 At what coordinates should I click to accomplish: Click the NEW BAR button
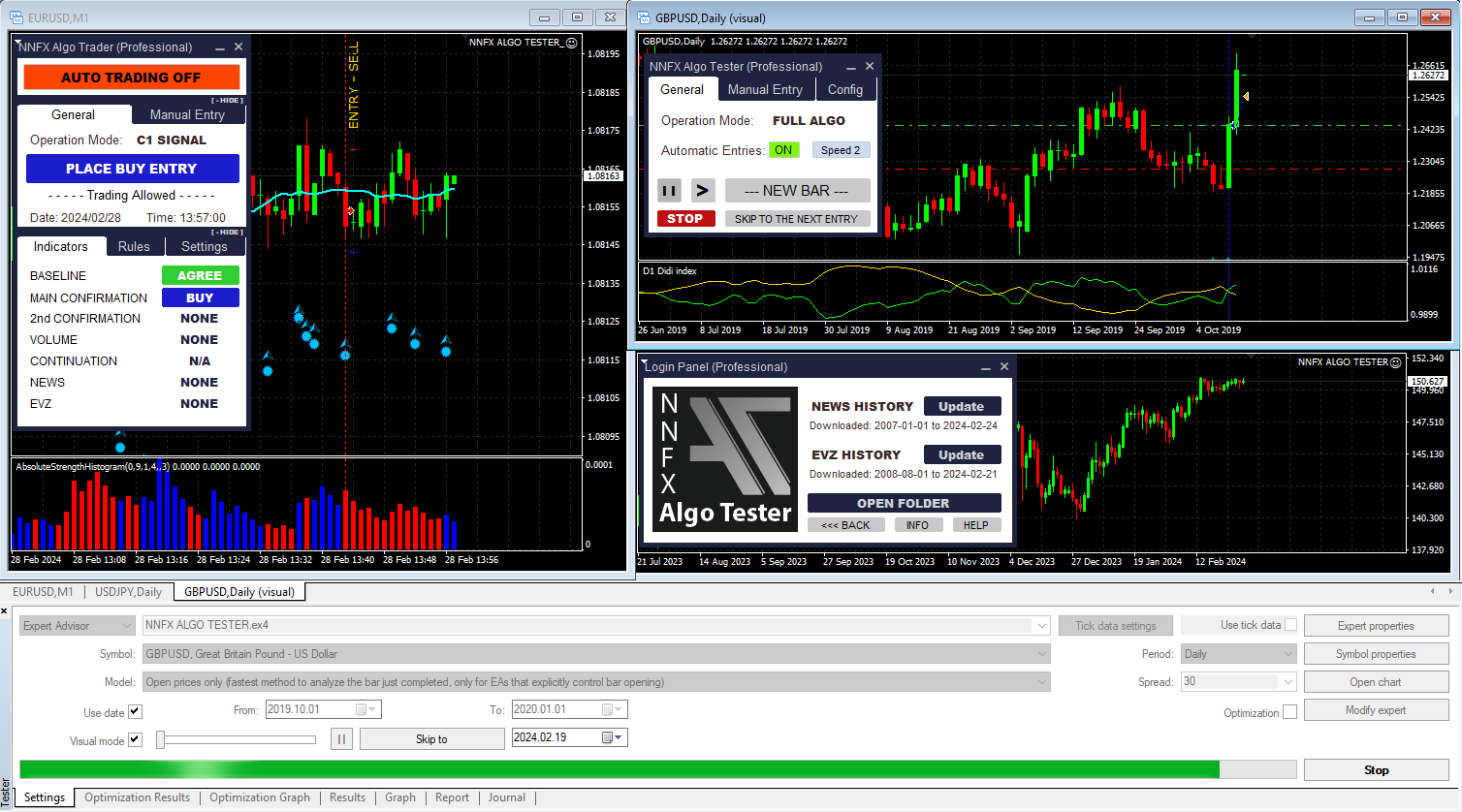pos(797,191)
